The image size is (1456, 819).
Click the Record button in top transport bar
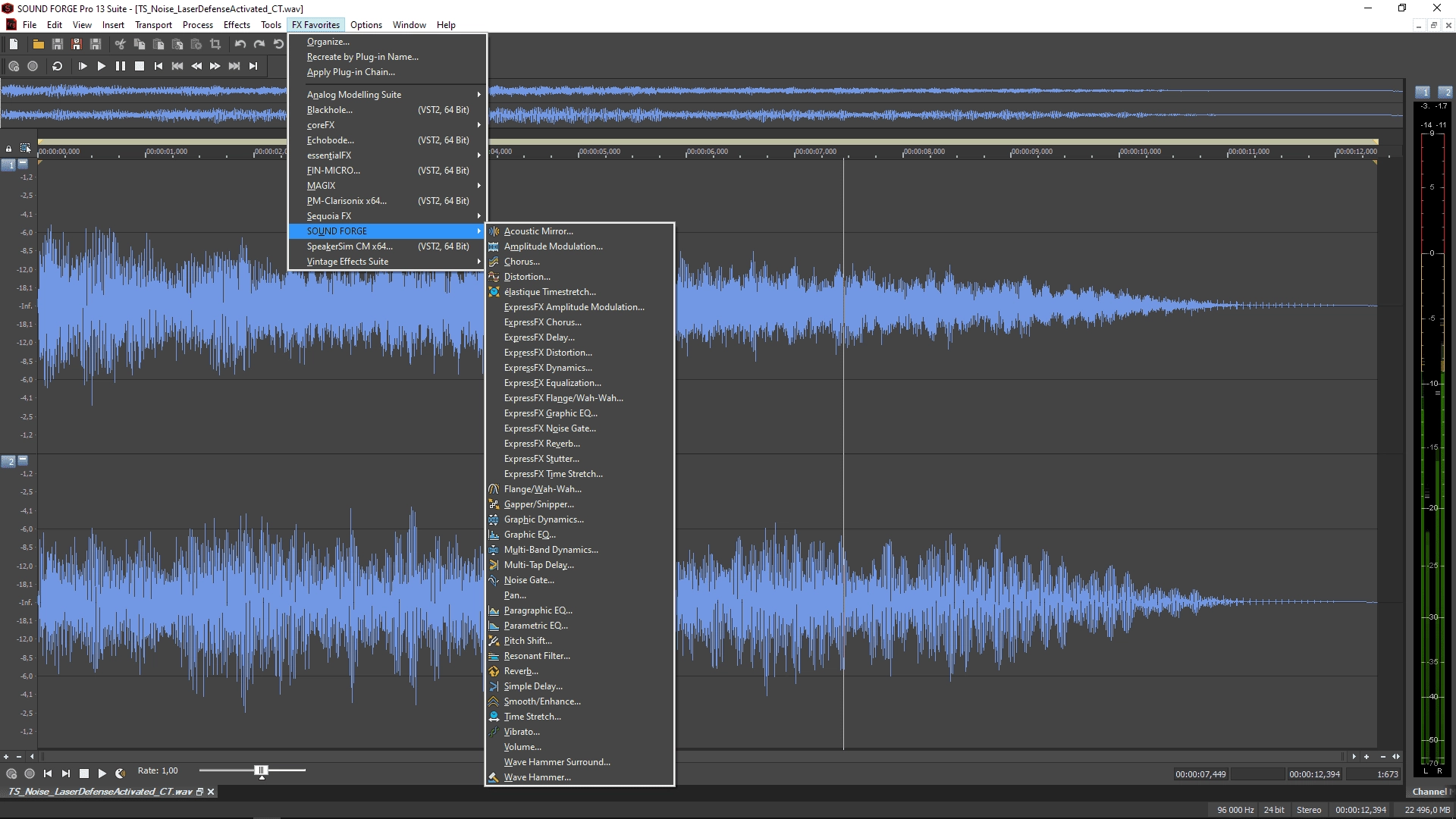33,66
